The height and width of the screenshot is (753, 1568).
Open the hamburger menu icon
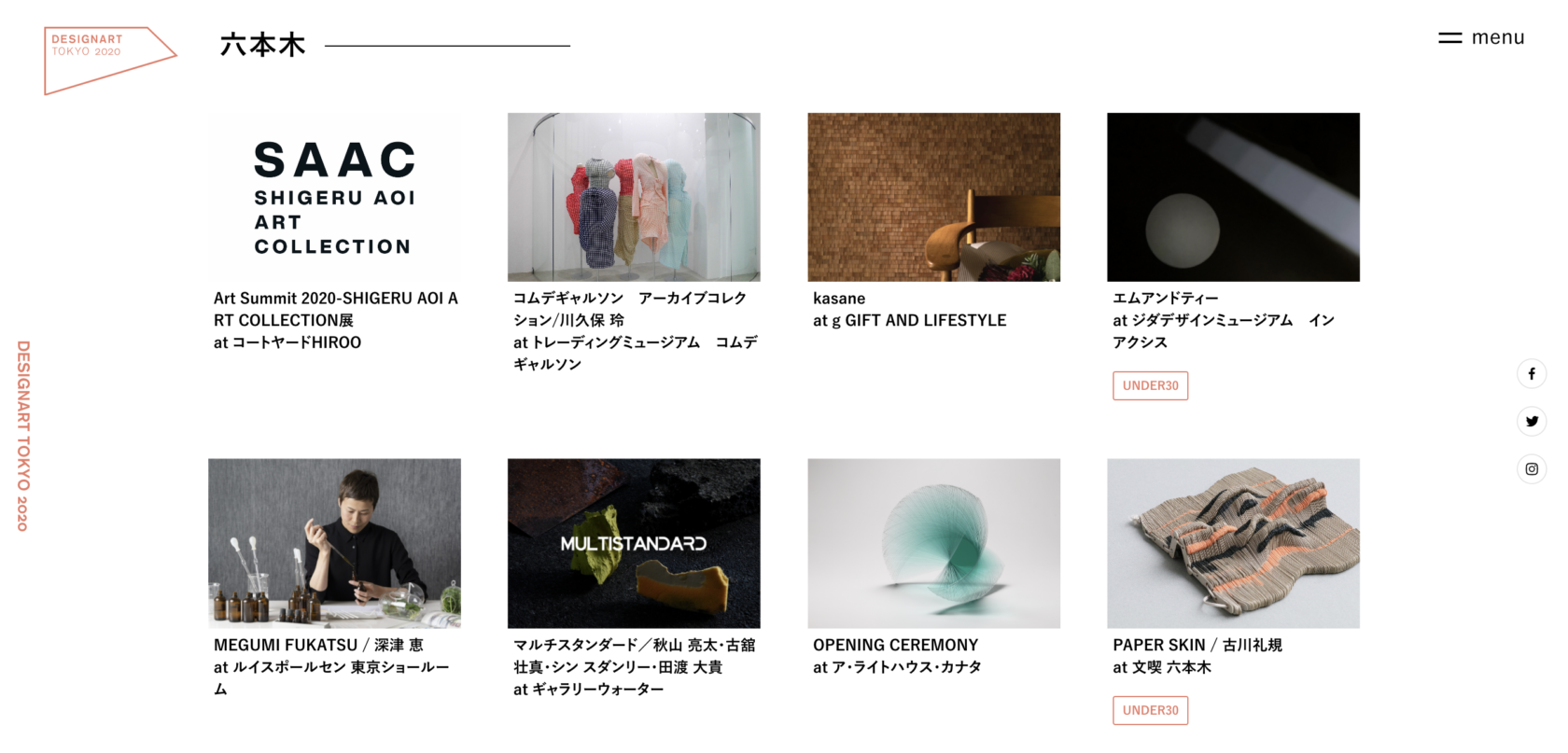1449,38
